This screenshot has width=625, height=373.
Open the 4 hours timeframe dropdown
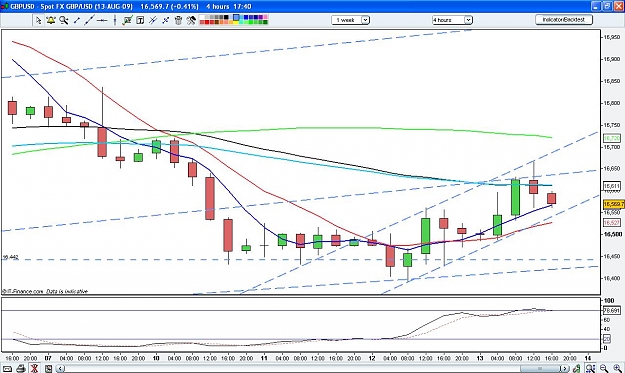pos(452,20)
